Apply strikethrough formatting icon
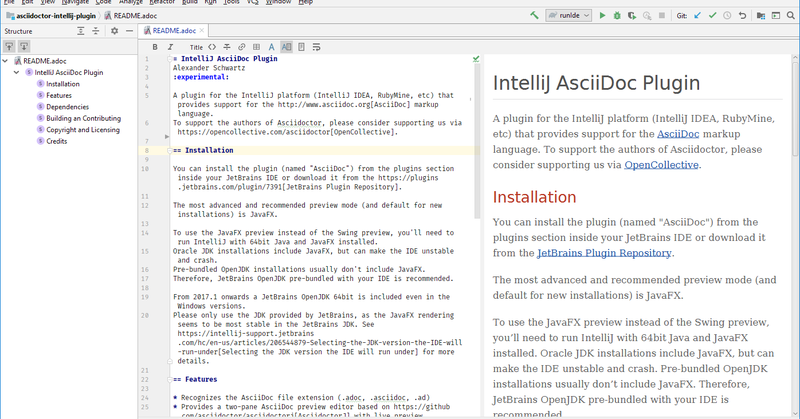 [227, 47]
